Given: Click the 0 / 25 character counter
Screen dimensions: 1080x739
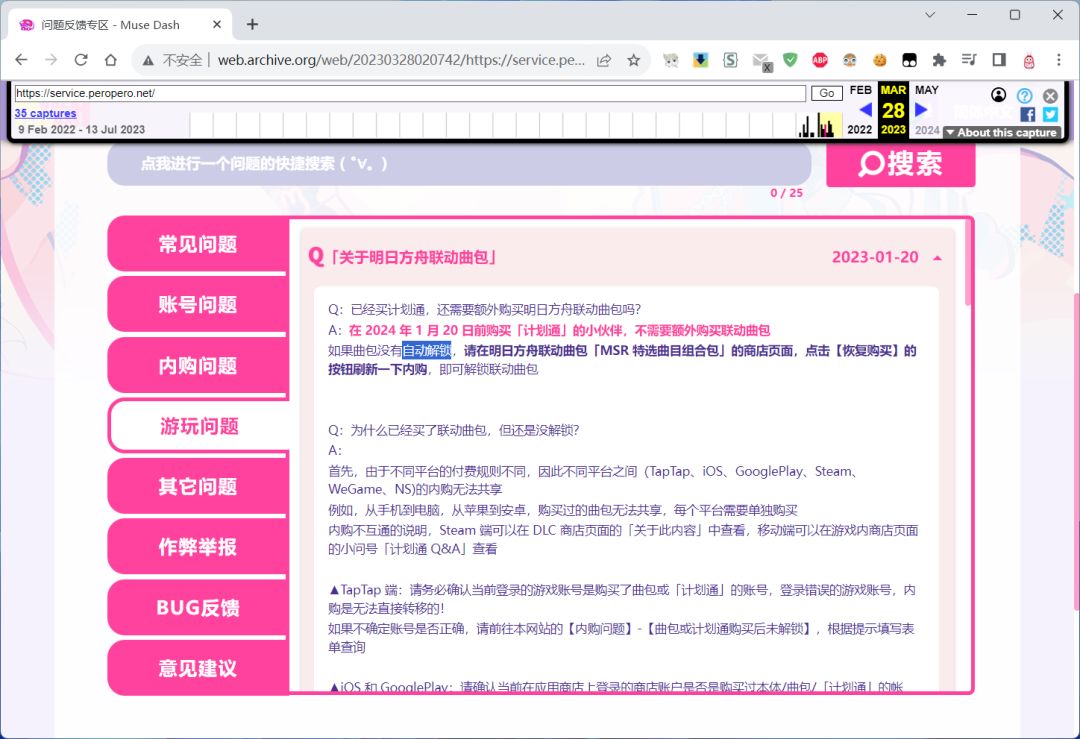Looking at the screenshot, I should coord(787,193).
